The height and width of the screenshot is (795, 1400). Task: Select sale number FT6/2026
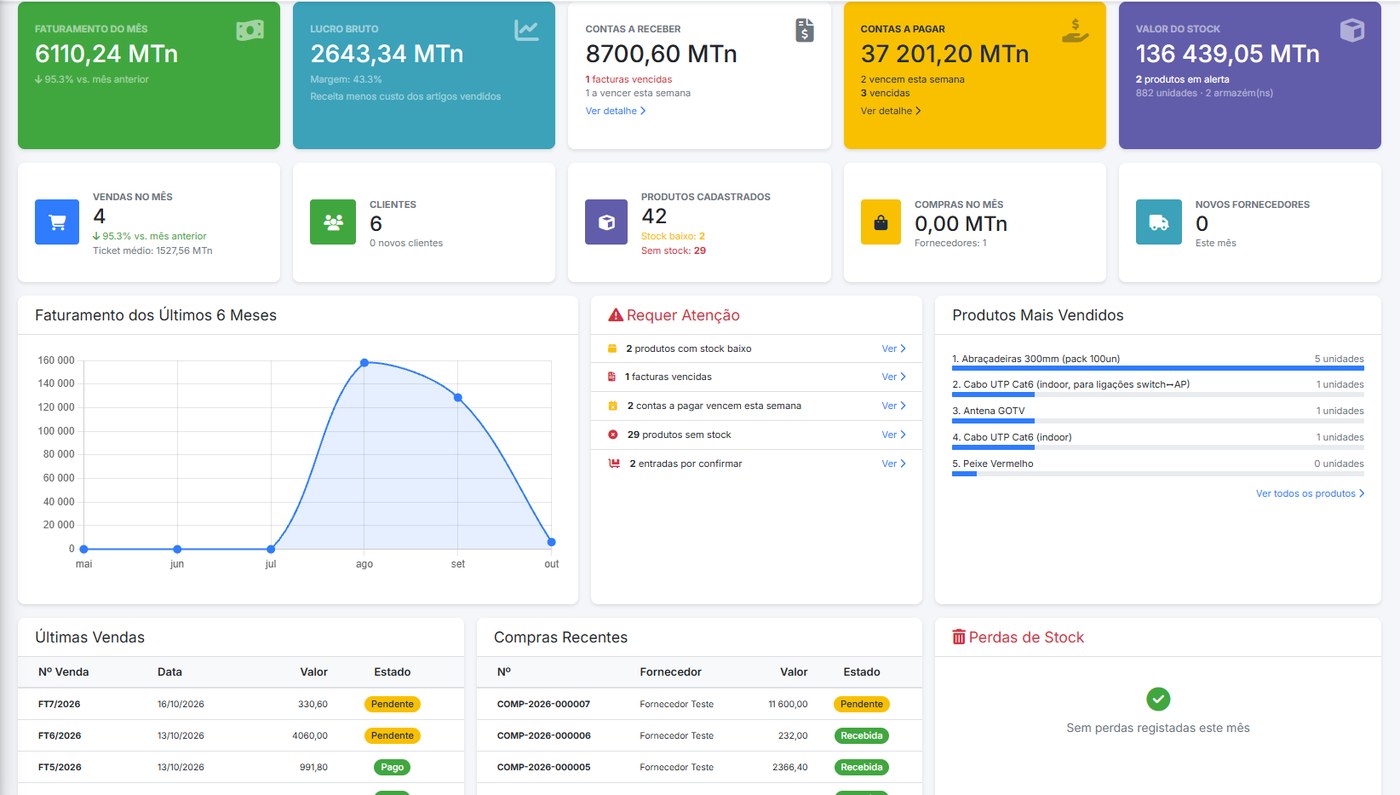59,736
